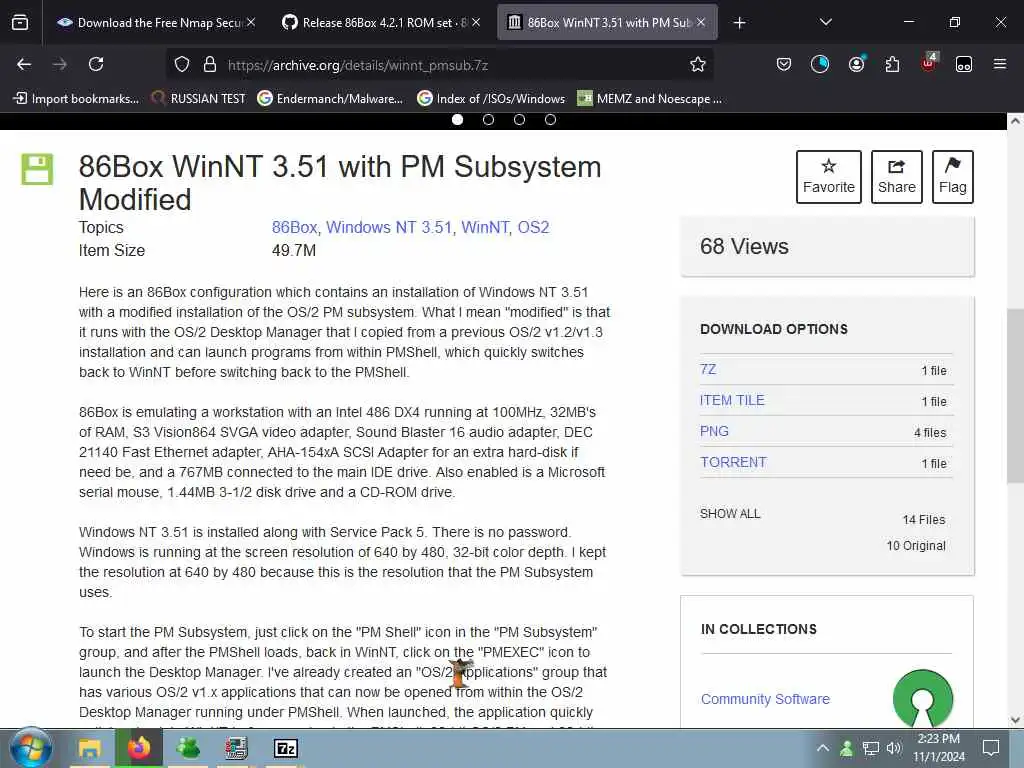Bookmark this page with the star
The width and height of the screenshot is (1024, 768).
pos(697,64)
